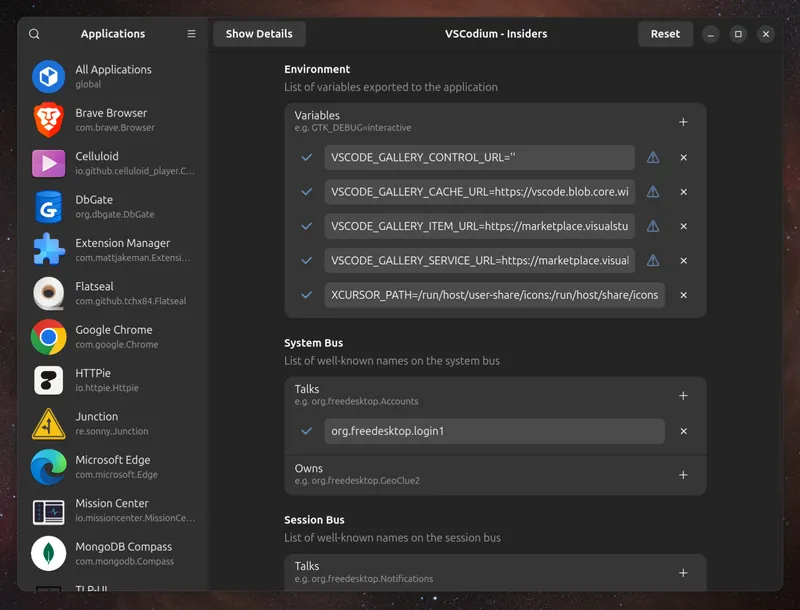This screenshot has height=610, width=800.
Task: Edit the org.freedesktop.login1 field
Action: (x=495, y=431)
